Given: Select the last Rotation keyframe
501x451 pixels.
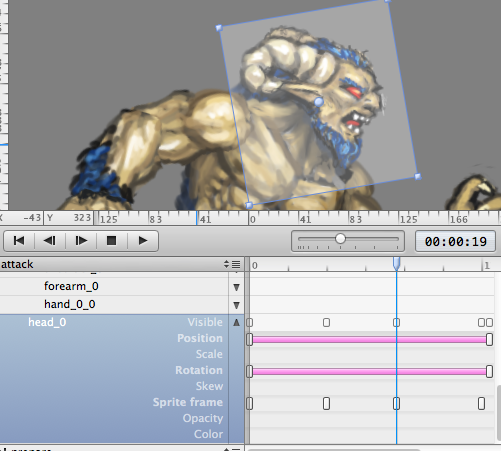Looking at the screenshot, I should tap(489, 372).
